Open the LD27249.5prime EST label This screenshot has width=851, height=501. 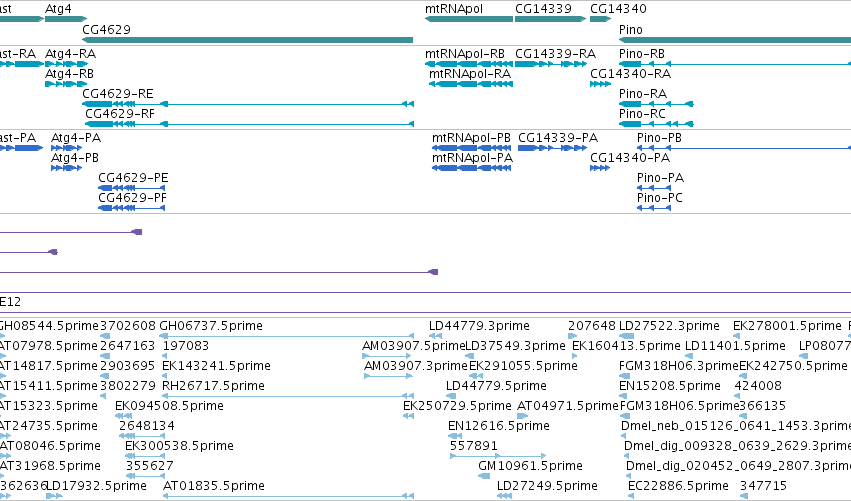tap(547, 486)
